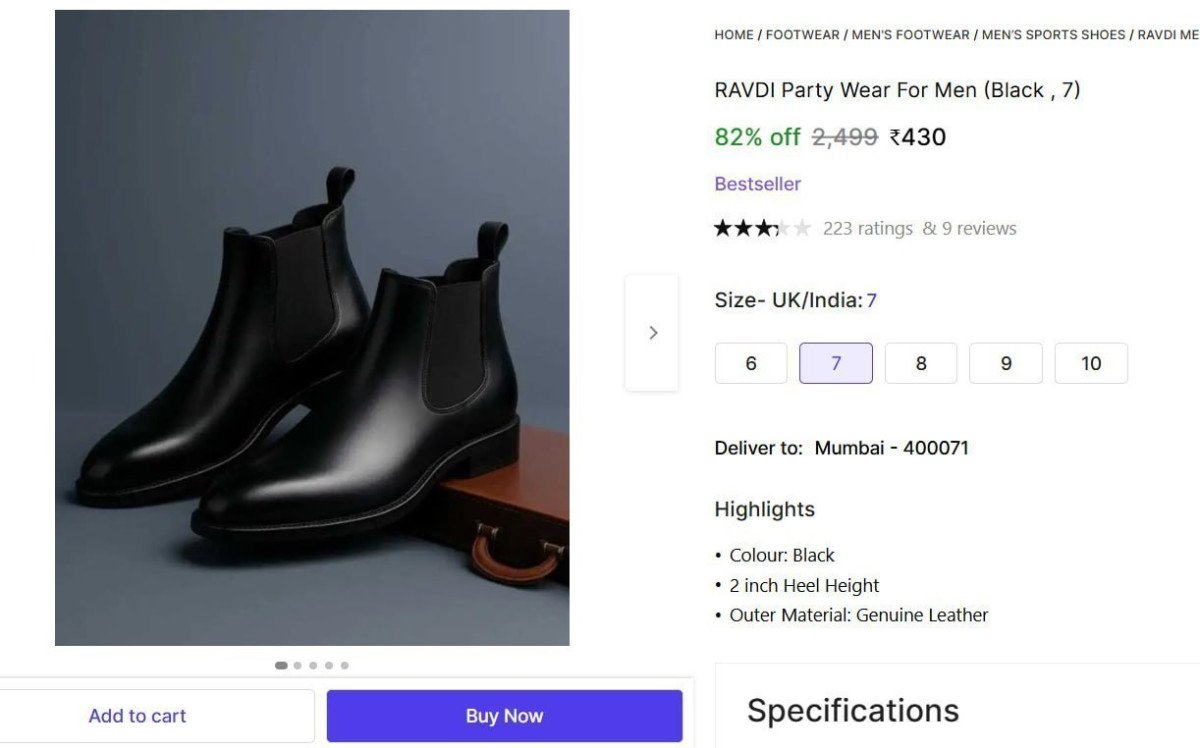
Task: Change the delivery location Mumbai - 400071
Action: coord(893,448)
